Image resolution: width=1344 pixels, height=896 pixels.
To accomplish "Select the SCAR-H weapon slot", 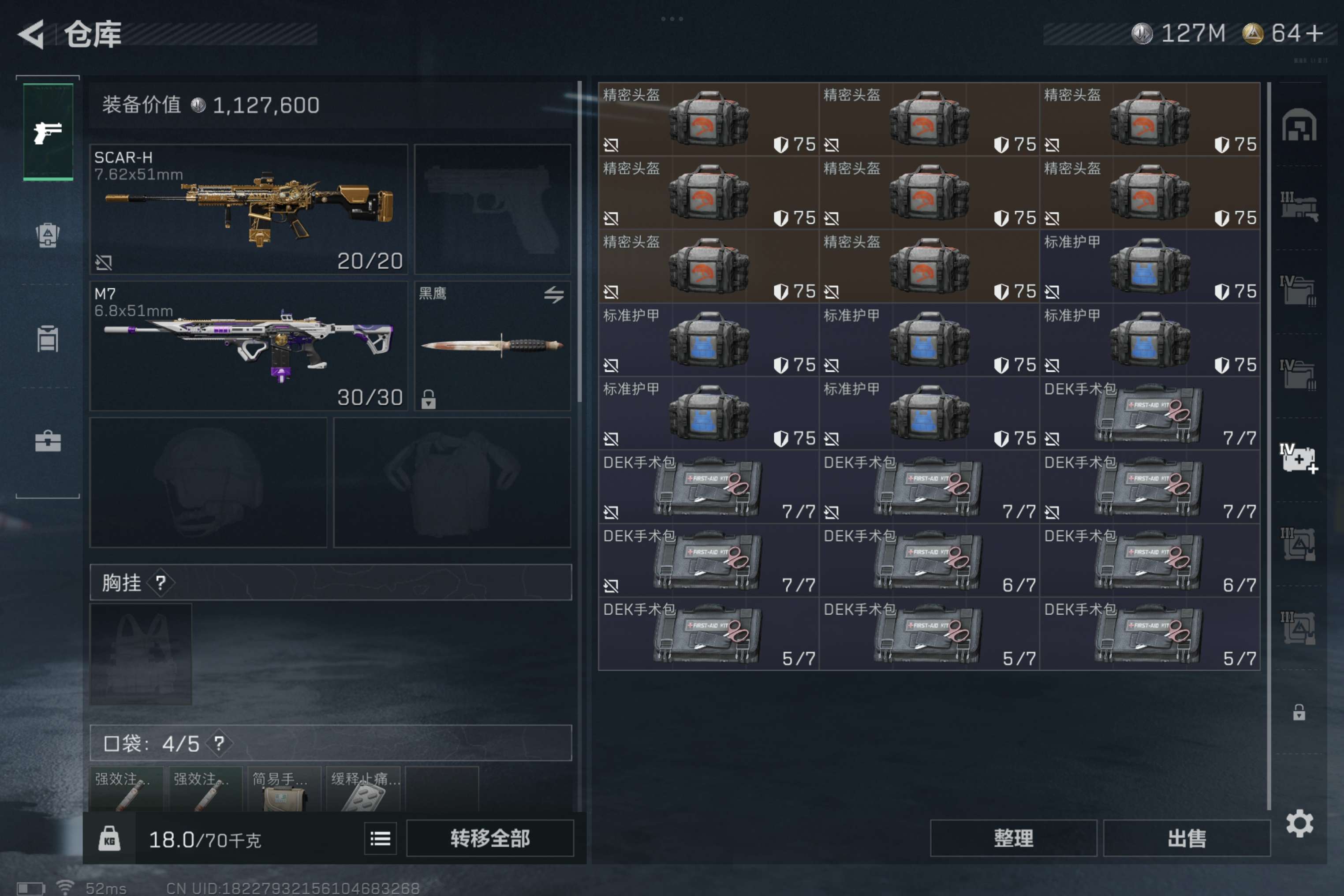I will (249, 209).
